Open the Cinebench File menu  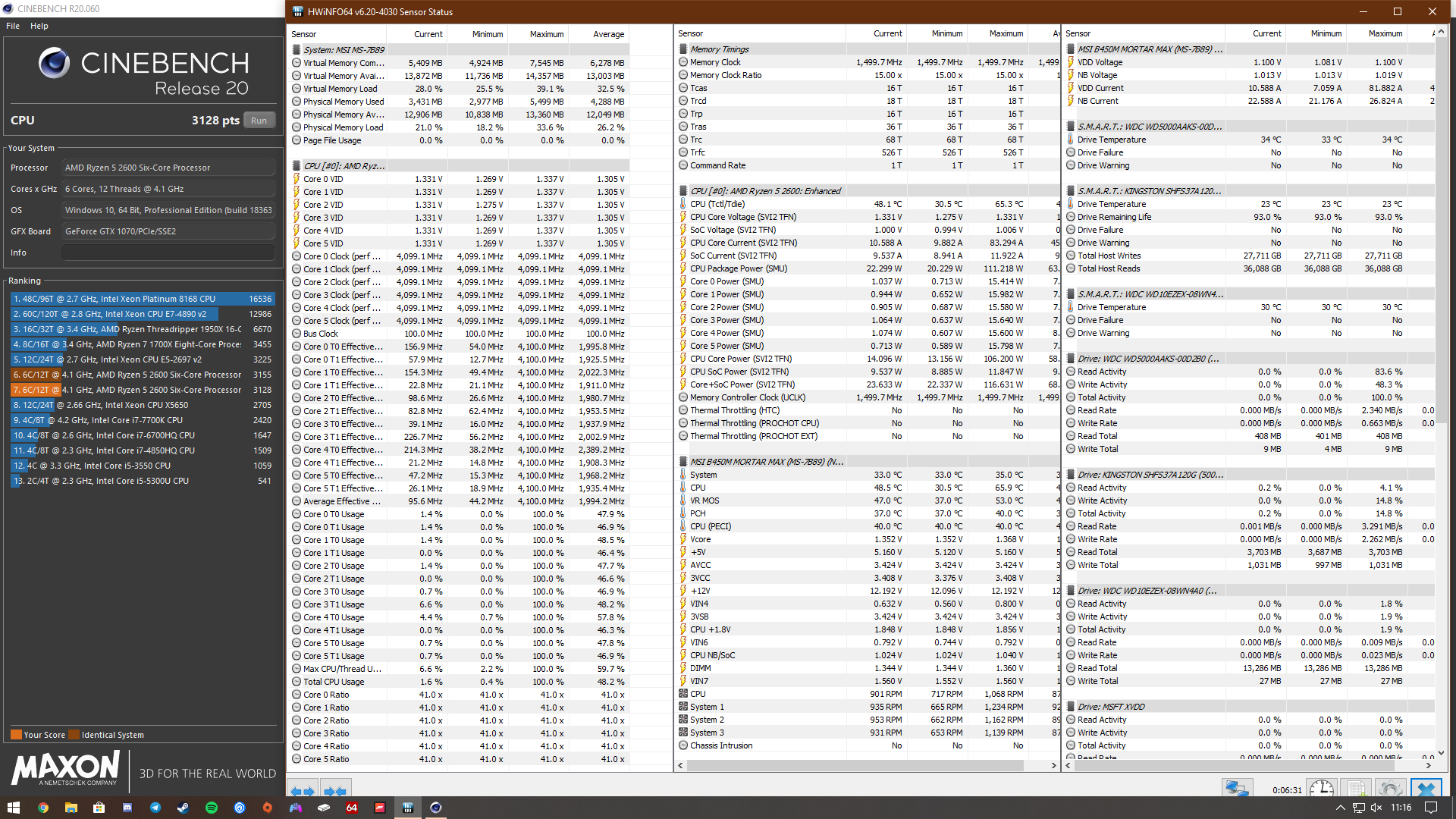[x=13, y=26]
